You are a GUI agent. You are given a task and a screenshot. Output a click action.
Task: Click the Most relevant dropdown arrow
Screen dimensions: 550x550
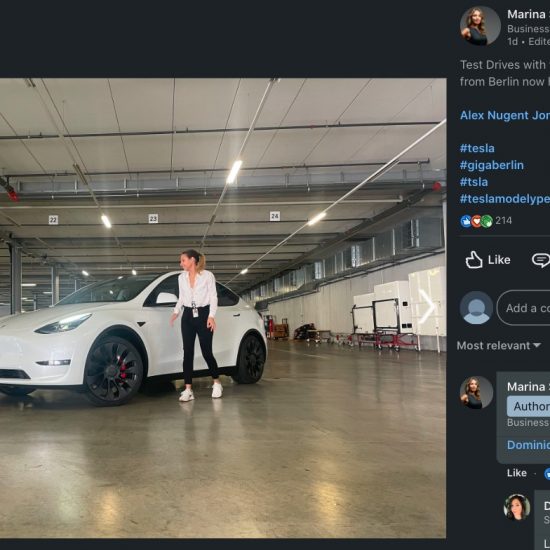coord(537,345)
